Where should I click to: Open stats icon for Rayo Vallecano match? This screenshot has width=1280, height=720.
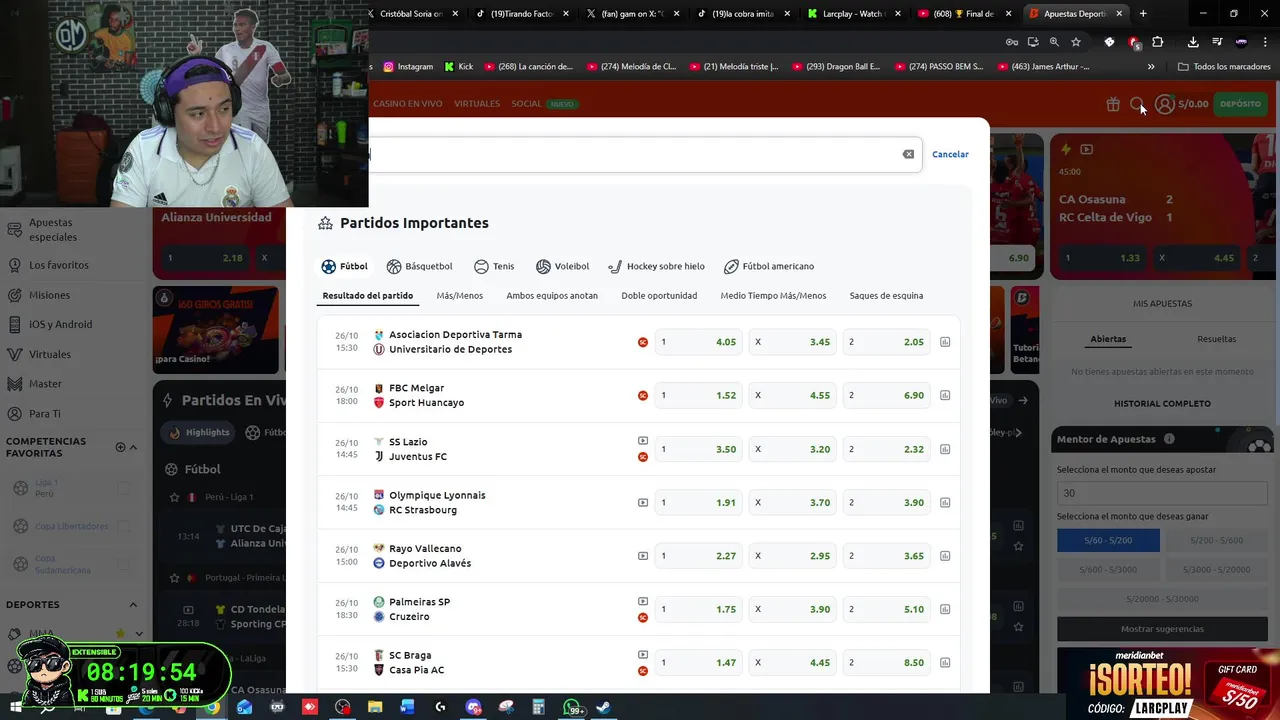pos(945,556)
